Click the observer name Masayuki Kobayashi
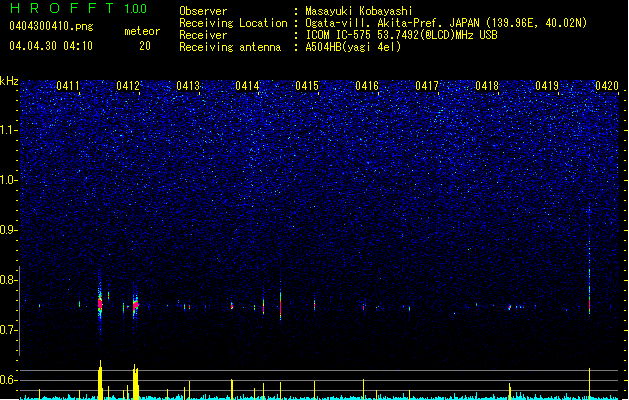This screenshot has width=629, height=400. pyautogui.click(x=359, y=11)
